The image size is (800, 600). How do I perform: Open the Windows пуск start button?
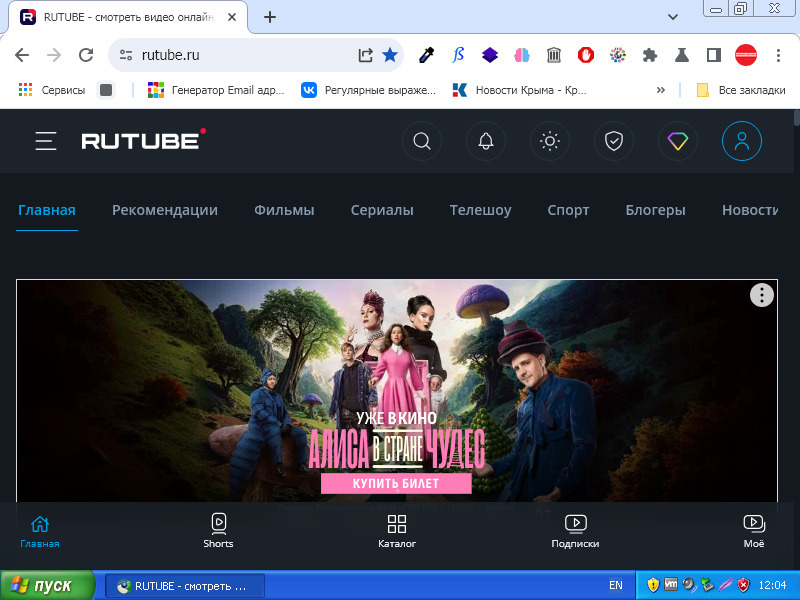pyautogui.click(x=47, y=585)
